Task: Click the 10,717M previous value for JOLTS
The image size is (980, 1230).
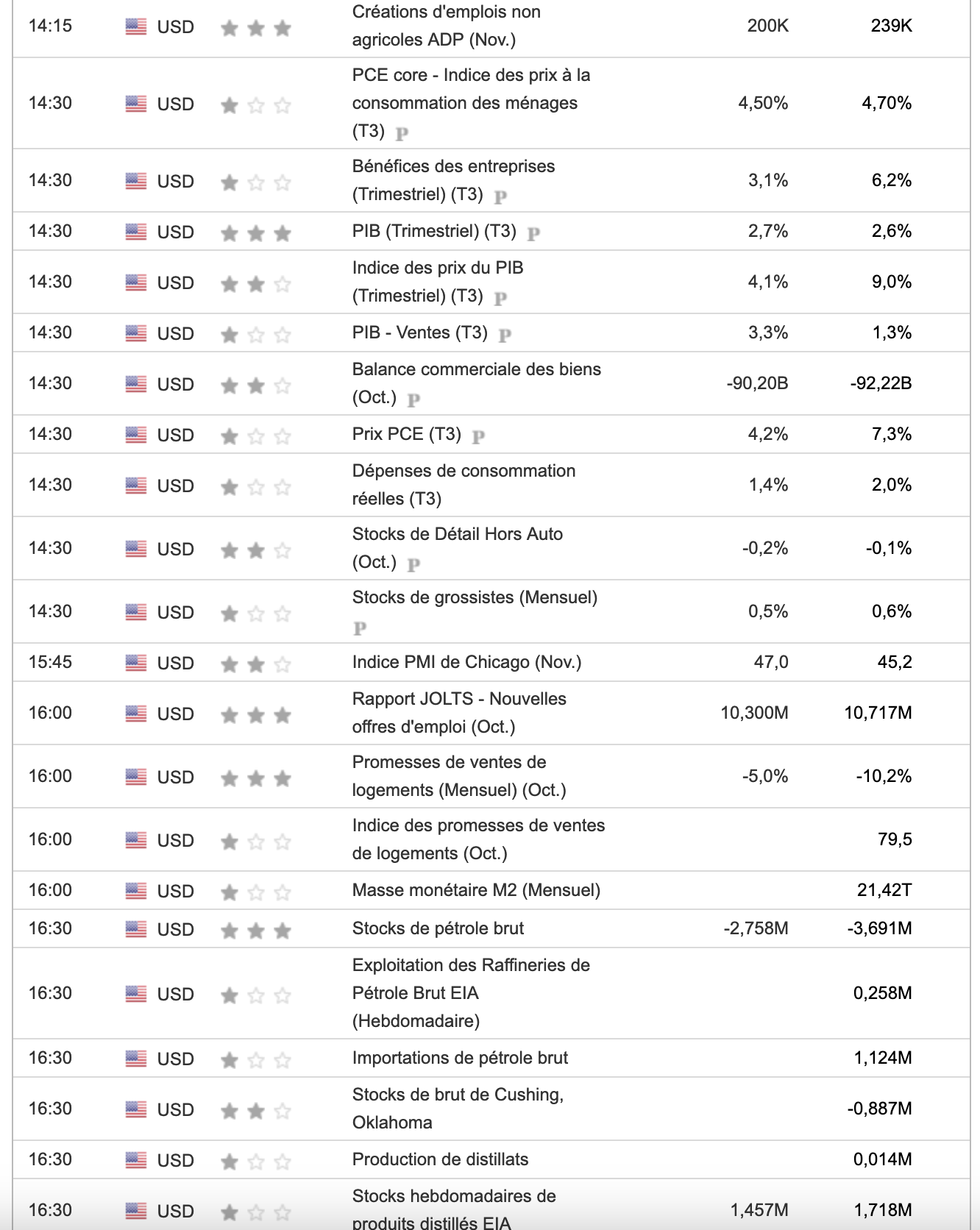Action: [878, 713]
